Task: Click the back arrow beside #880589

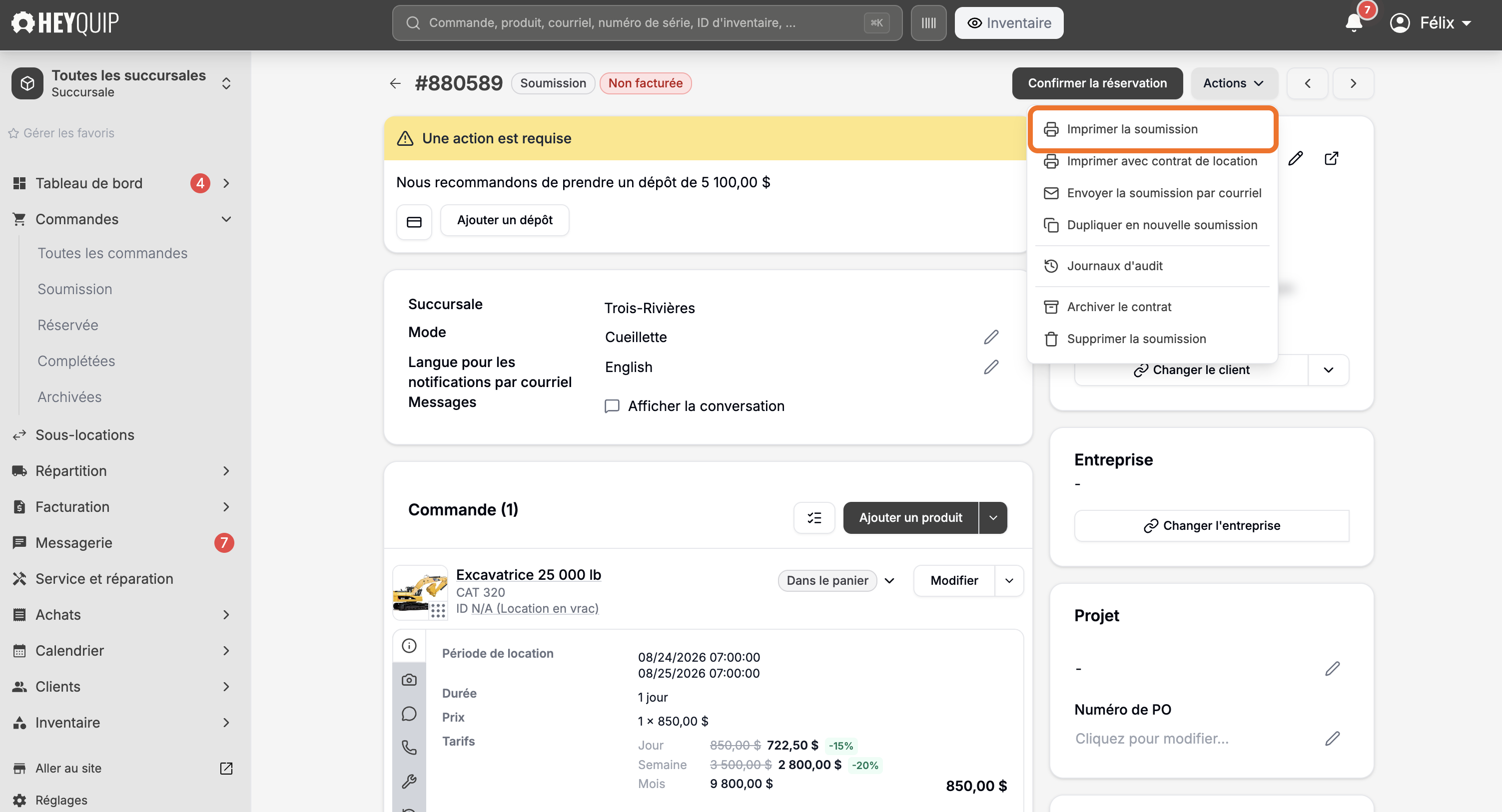Action: click(395, 83)
